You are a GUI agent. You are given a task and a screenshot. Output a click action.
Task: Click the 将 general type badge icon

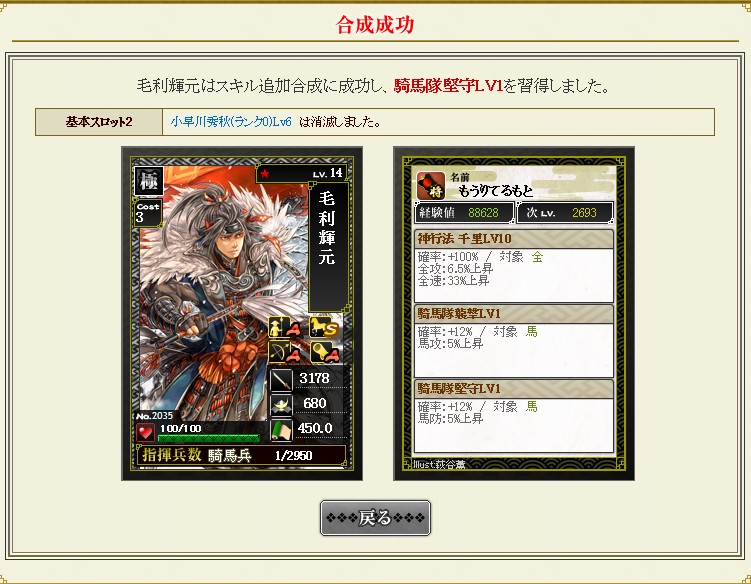click(x=431, y=186)
